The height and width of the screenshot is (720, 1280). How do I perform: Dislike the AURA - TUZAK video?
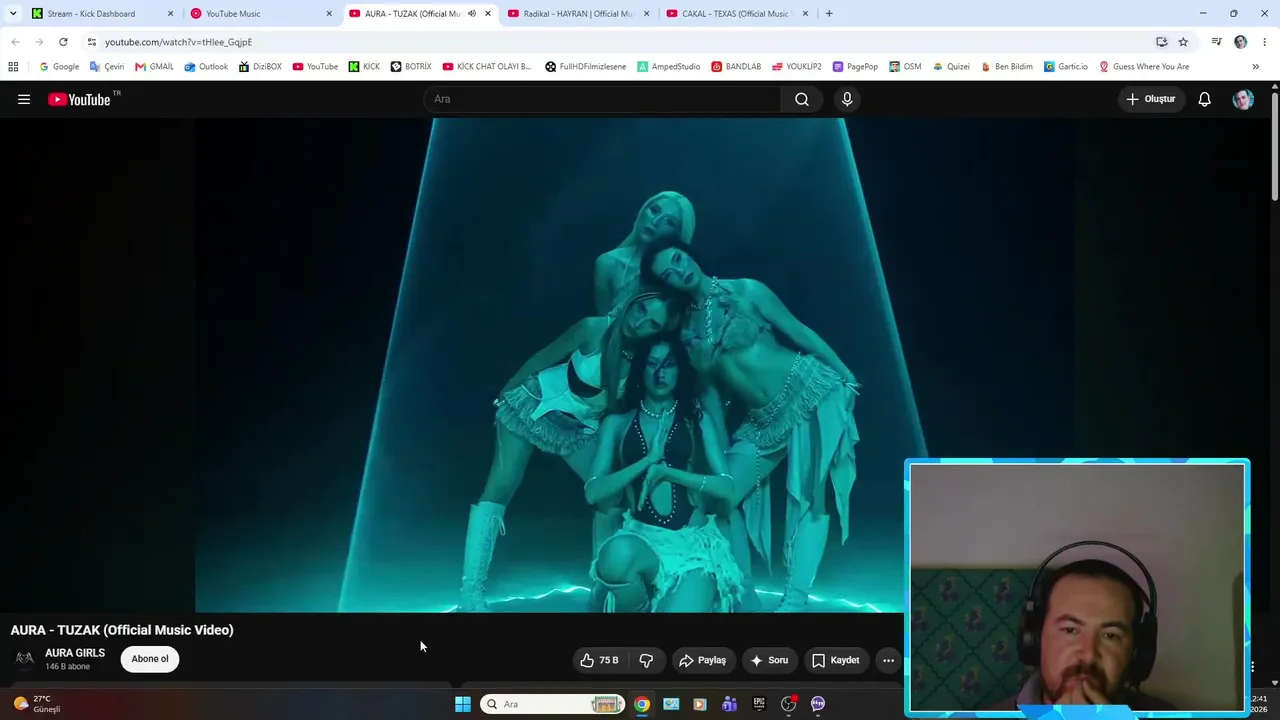tap(646, 660)
